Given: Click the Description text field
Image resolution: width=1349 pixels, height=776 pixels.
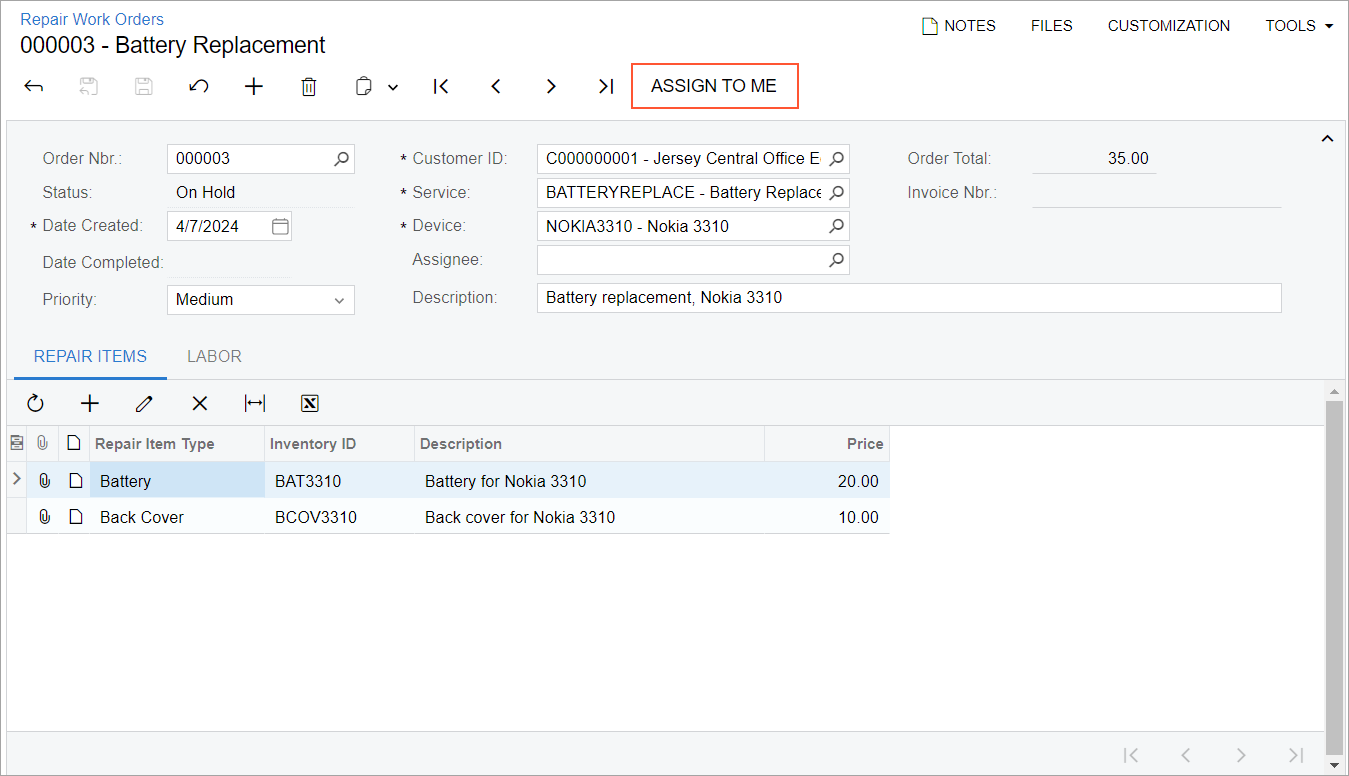Looking at the screenshot, I should 908,298.
